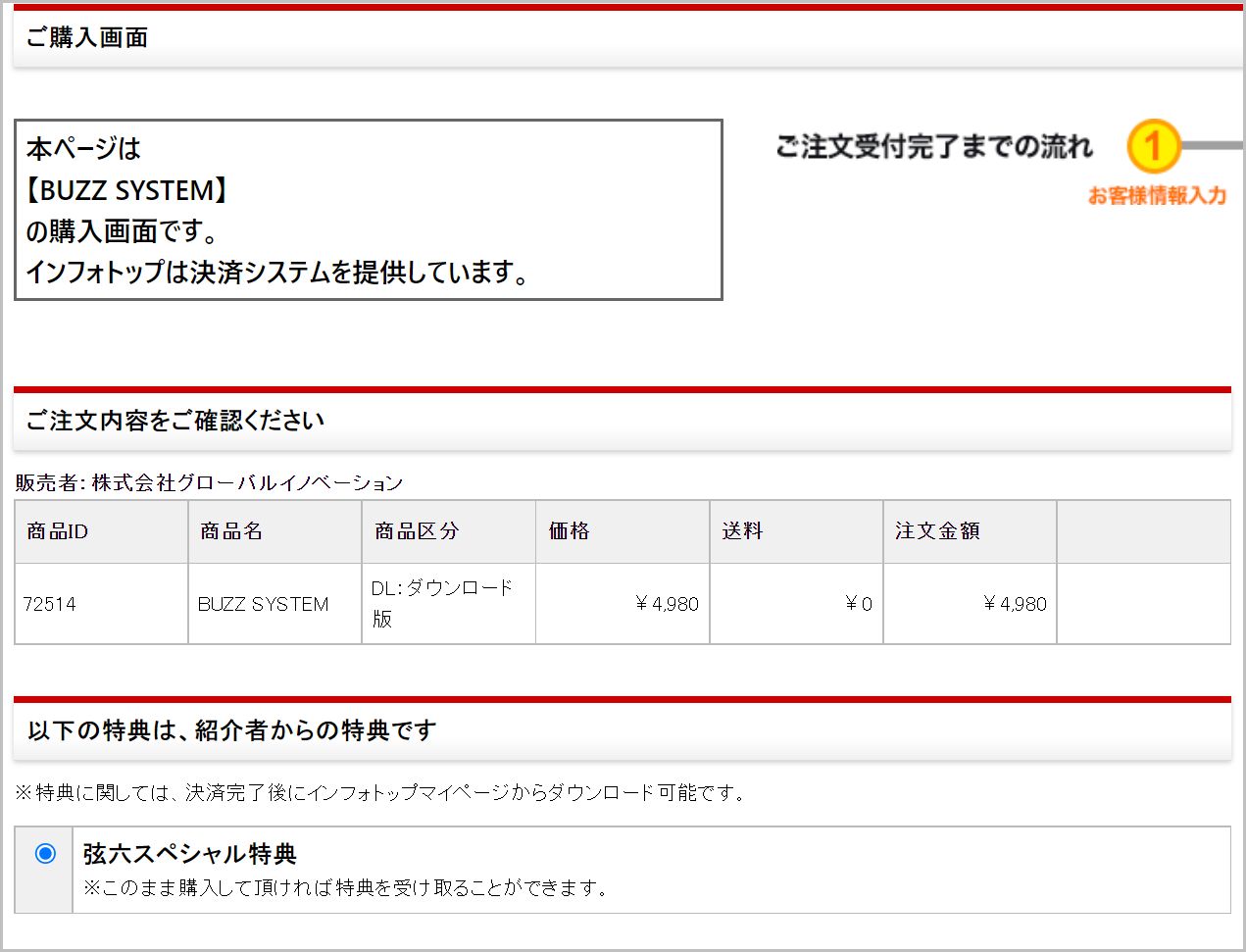
Task: Click the step 1 circle icon
Action: 1153,146
